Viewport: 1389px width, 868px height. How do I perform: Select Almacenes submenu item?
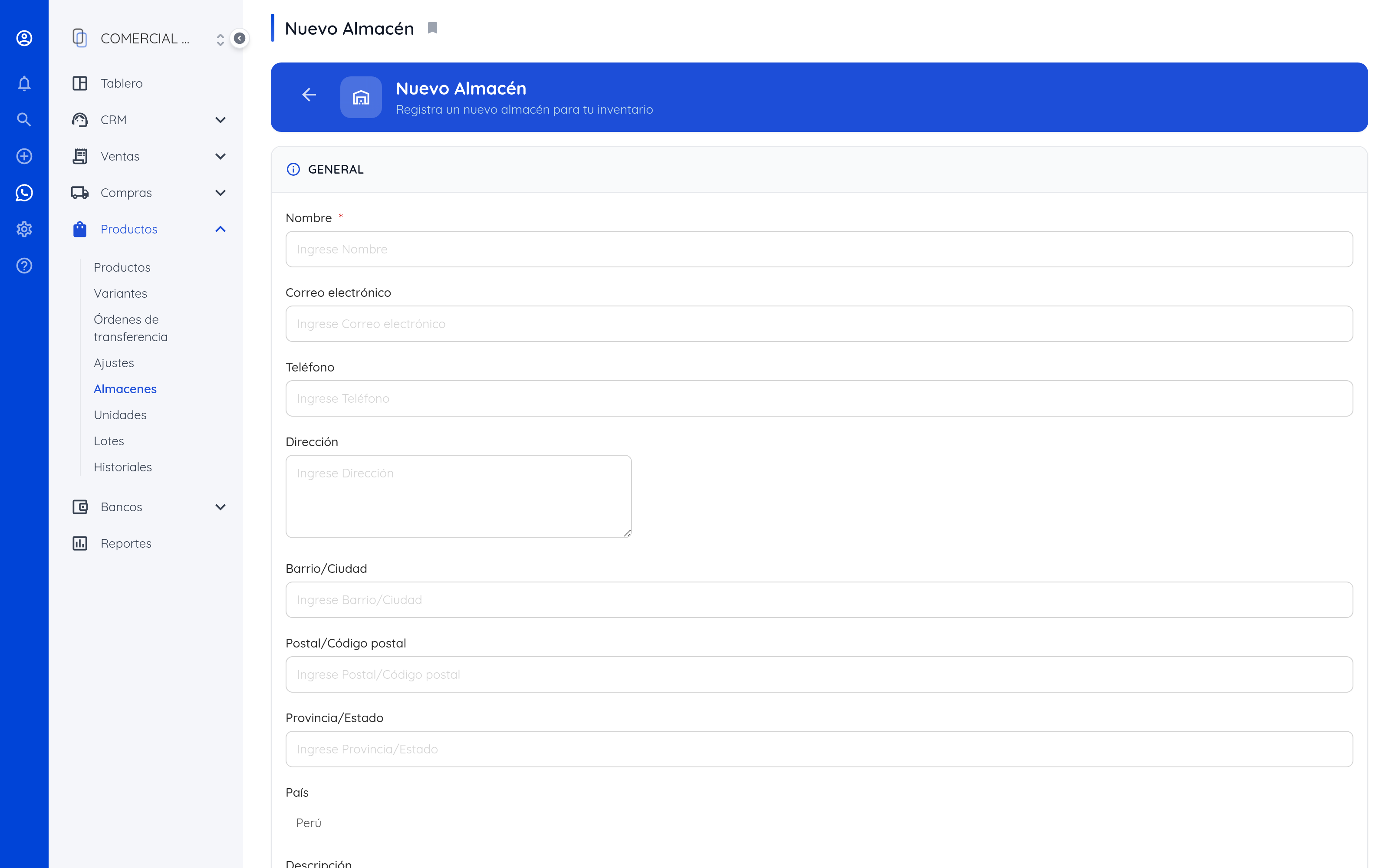click(125, 389)
